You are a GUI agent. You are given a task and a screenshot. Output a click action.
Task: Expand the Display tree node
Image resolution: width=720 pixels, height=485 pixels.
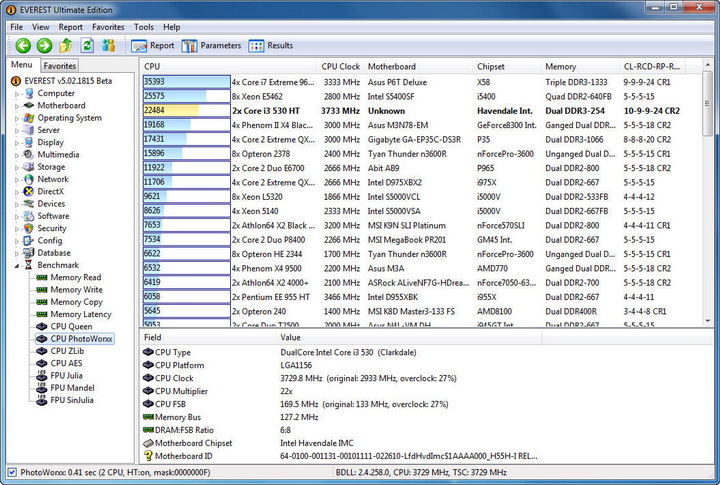17,143
